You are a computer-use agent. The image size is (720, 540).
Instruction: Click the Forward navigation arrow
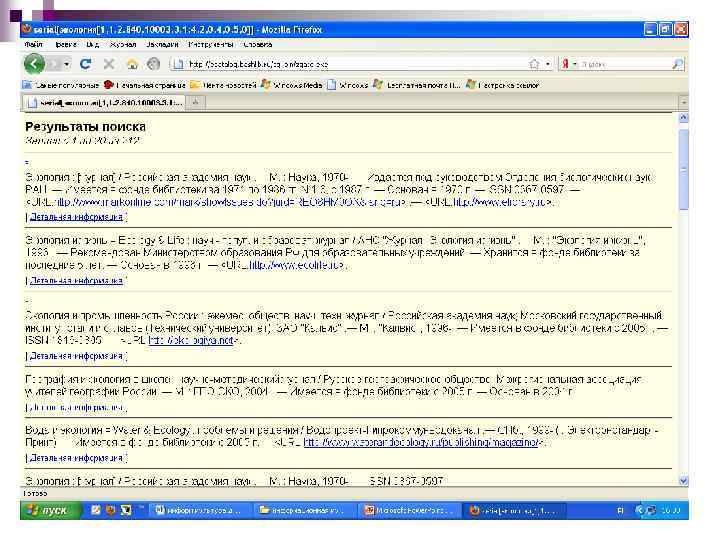pyautogui.click(x=54, y=64)
